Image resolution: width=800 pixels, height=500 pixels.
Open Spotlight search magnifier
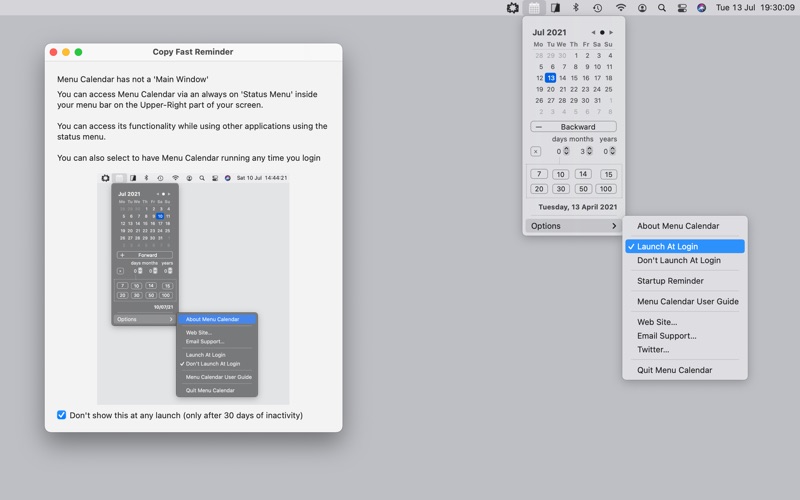pos(662,8)
